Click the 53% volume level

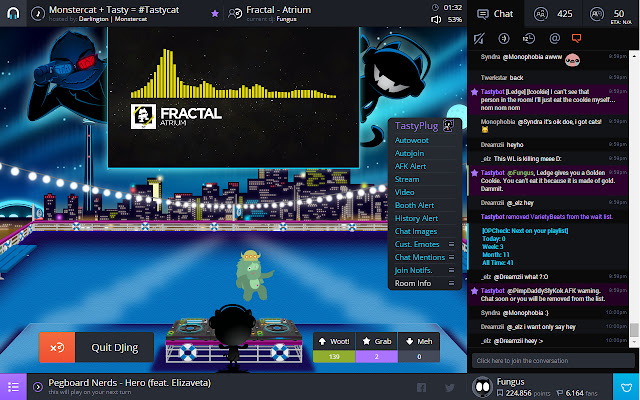pos(454,20)
